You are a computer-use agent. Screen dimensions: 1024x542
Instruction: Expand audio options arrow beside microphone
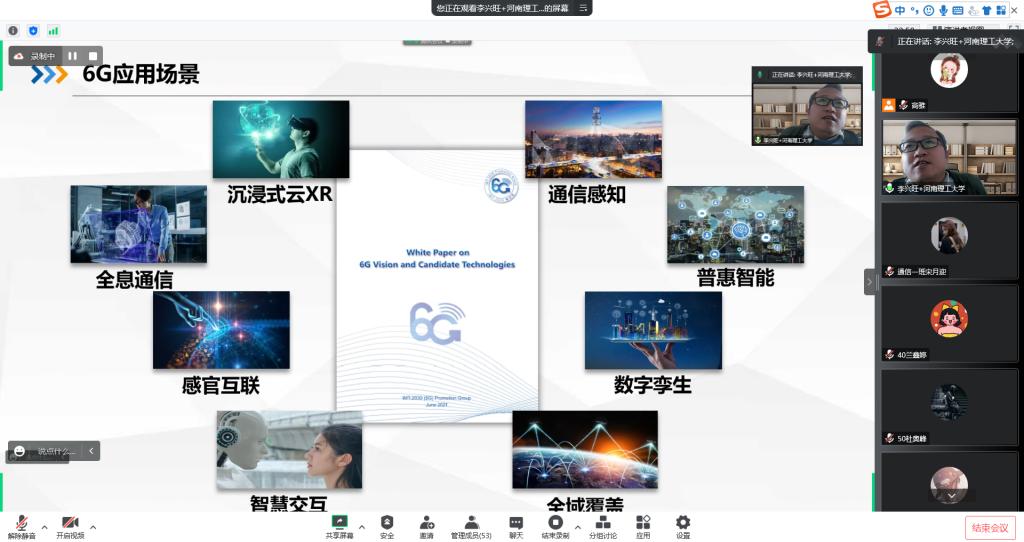point(44,527)
